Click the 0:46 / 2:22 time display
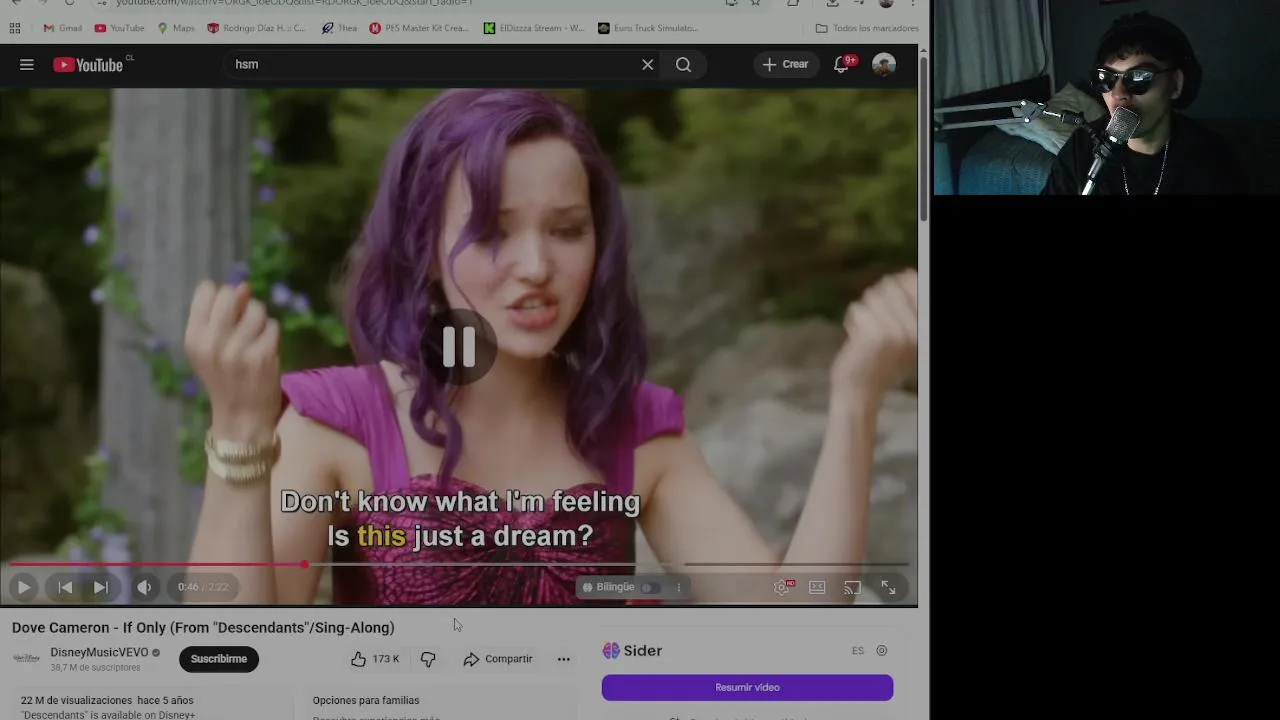Viewport: 1280px width, 720px height. [203, 587]
